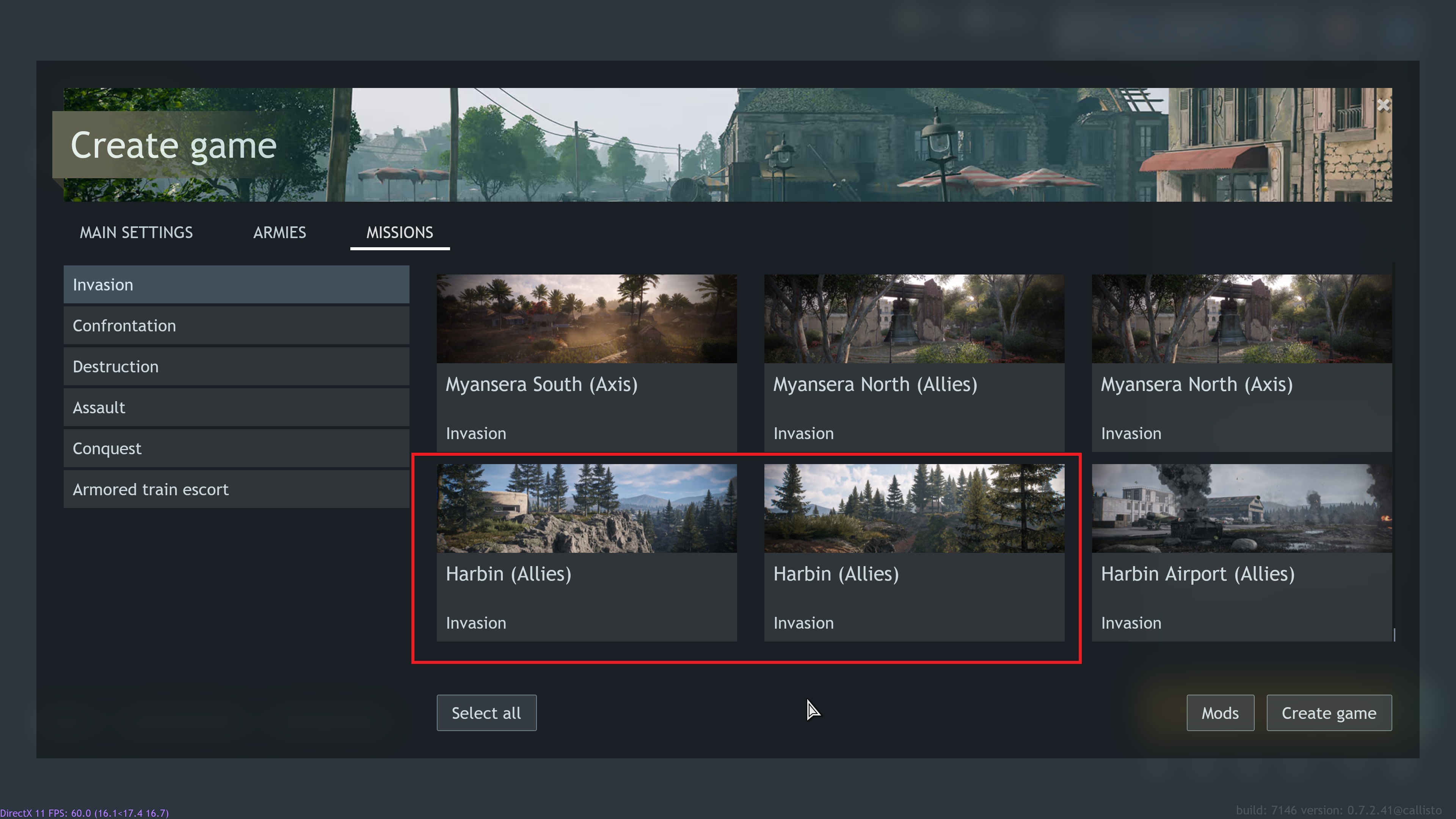This screenshot has width=1456, height=819.
Task: Choose the Confrontation game mode
Action: [x=236, y=326]
